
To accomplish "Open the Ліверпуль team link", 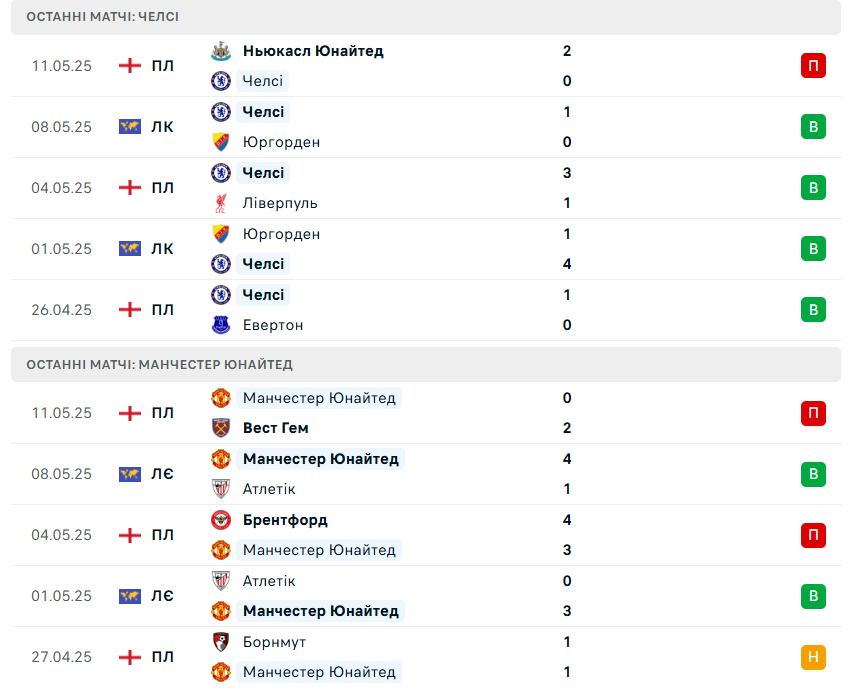I will coord(280,203).
